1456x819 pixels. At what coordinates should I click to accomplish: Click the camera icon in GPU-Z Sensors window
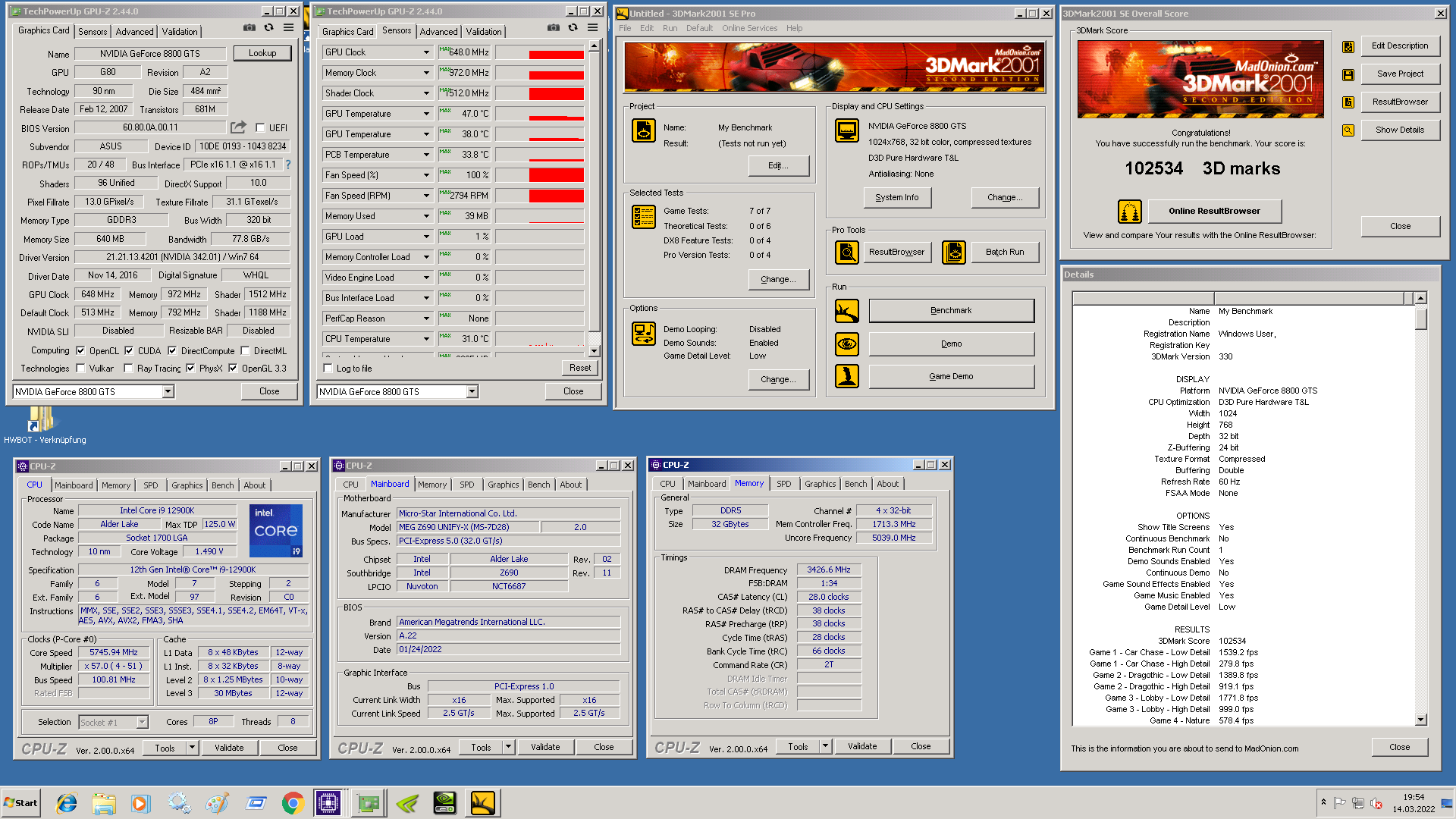pos(554,28)
